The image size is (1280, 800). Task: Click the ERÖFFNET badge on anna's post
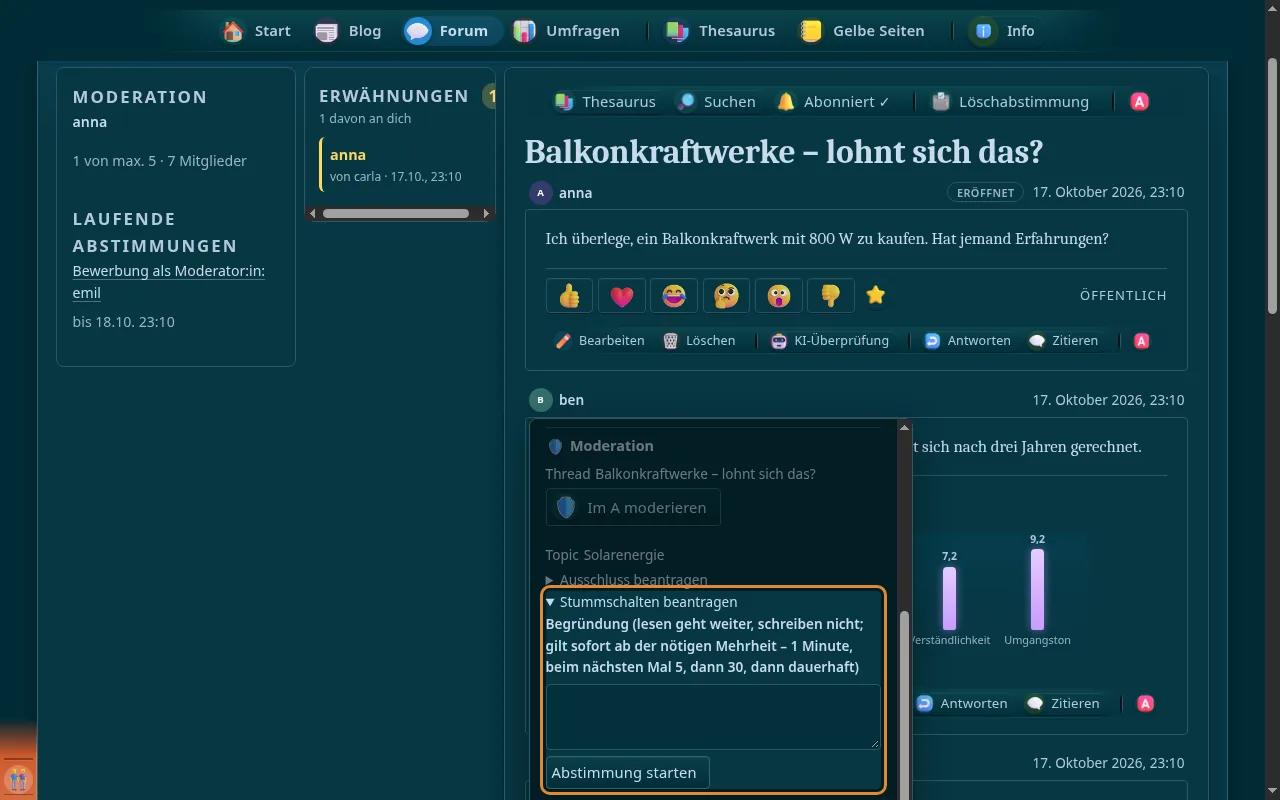click(x=985, y=193)
